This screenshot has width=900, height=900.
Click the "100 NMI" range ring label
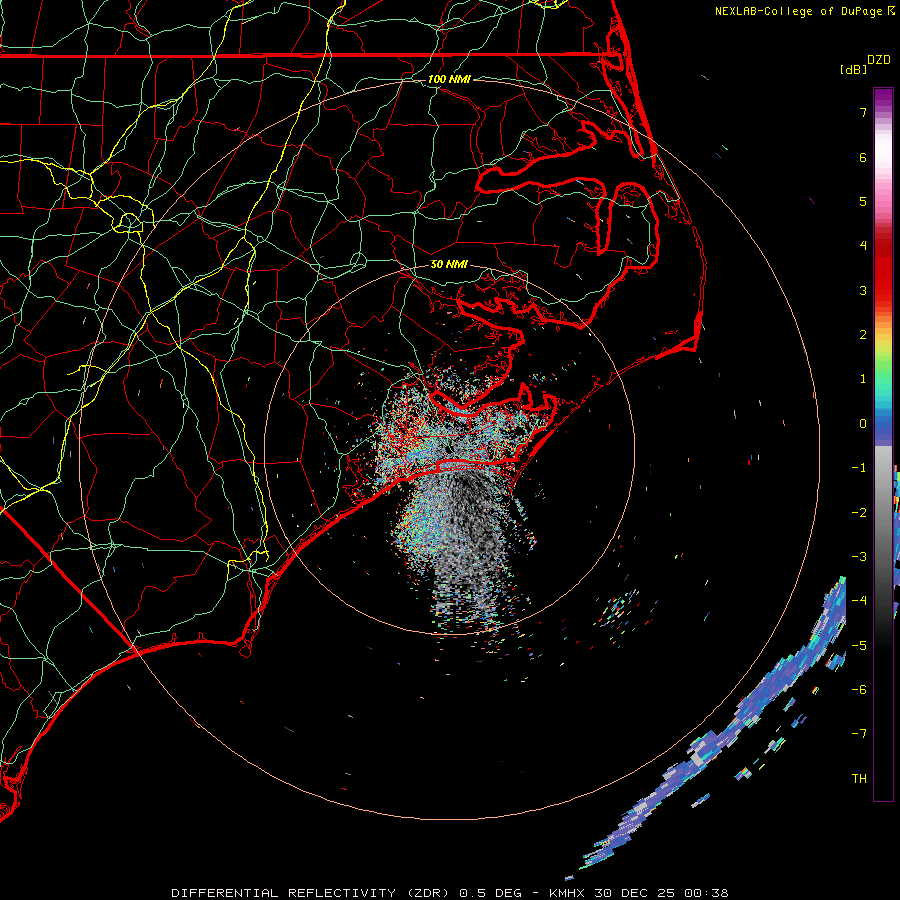(x=449, y=79)
